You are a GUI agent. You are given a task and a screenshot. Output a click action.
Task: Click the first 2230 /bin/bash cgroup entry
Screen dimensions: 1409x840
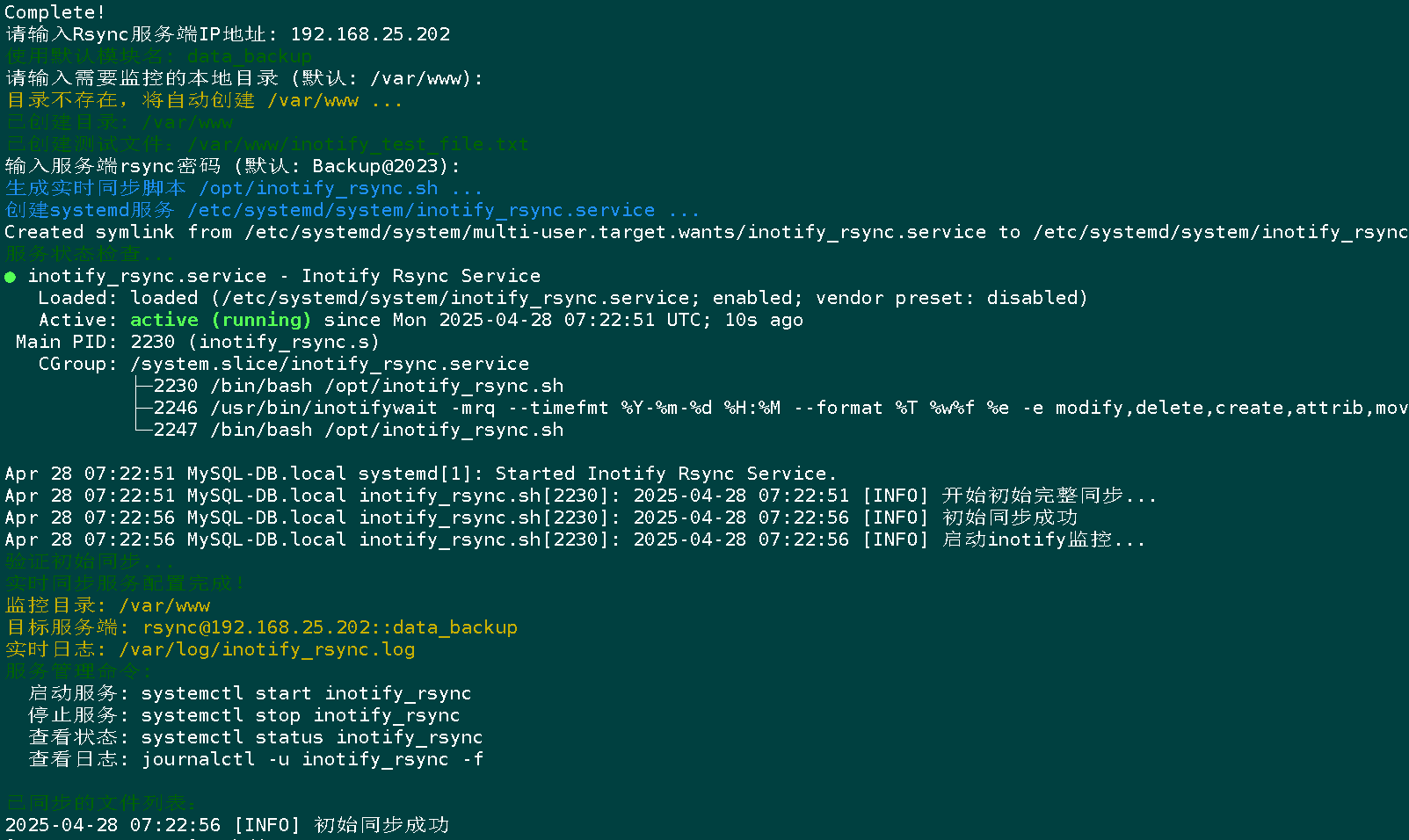pyautogui.click(x=349, y=386)
